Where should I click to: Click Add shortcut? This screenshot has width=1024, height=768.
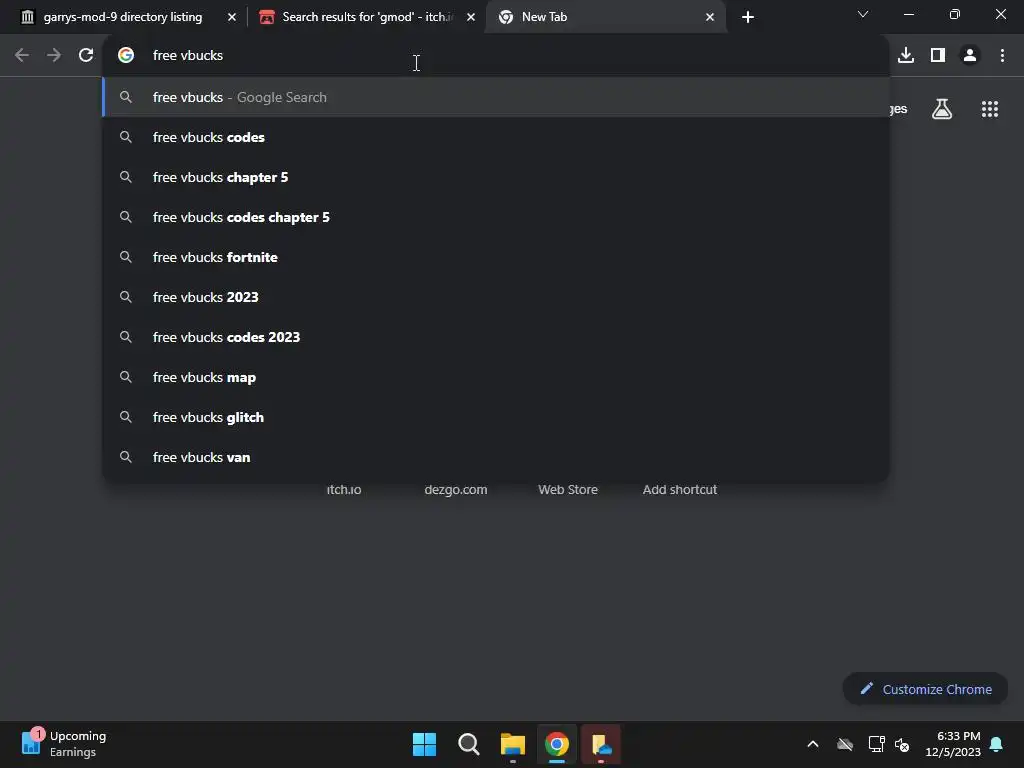(x=680, y=489)
